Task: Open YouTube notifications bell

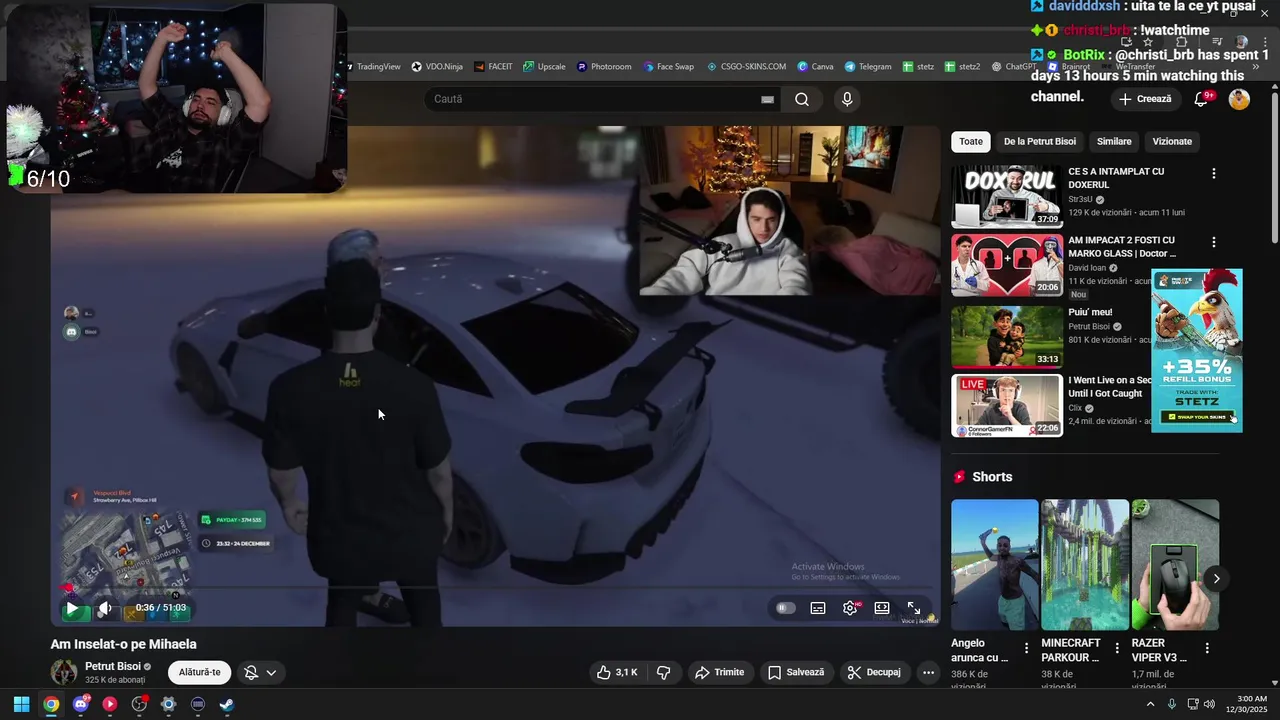Action: [1202, 99]
